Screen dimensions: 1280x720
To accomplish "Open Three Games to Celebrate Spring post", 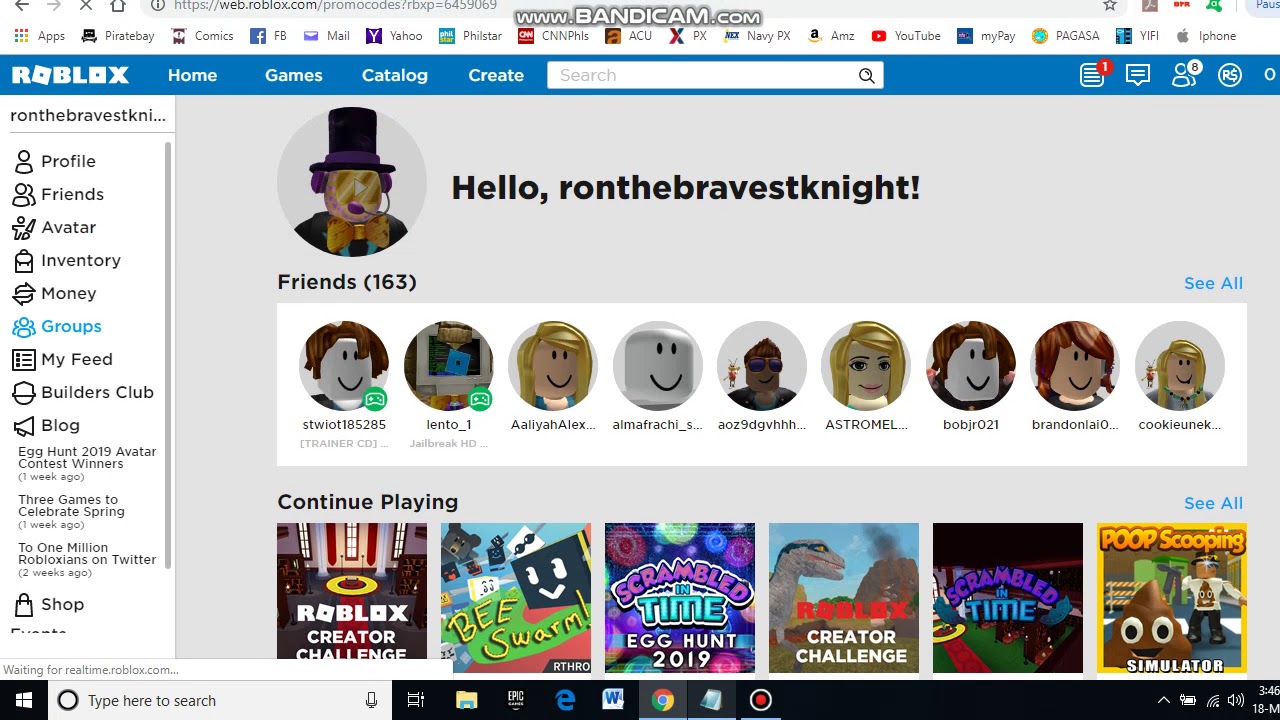I will (71, 506).
